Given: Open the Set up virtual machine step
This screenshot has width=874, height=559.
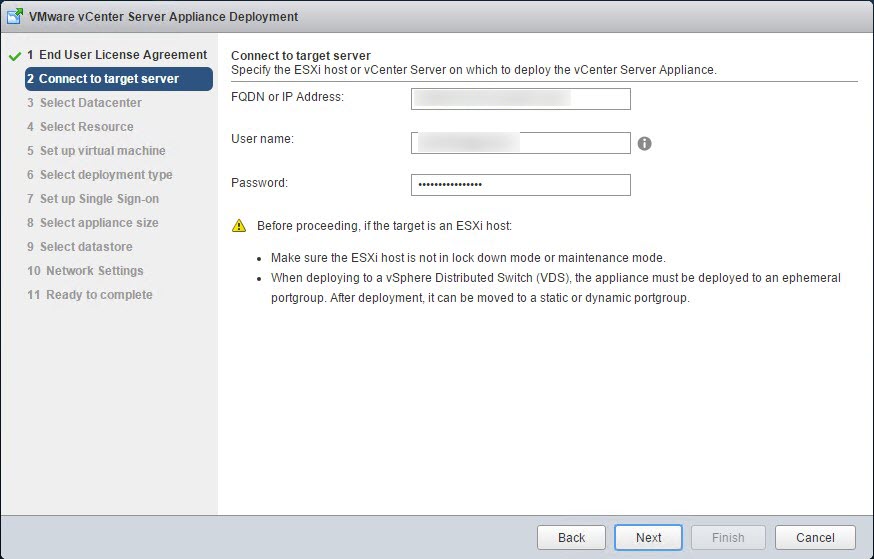Looking at the screenshot, I should point(96,150).
